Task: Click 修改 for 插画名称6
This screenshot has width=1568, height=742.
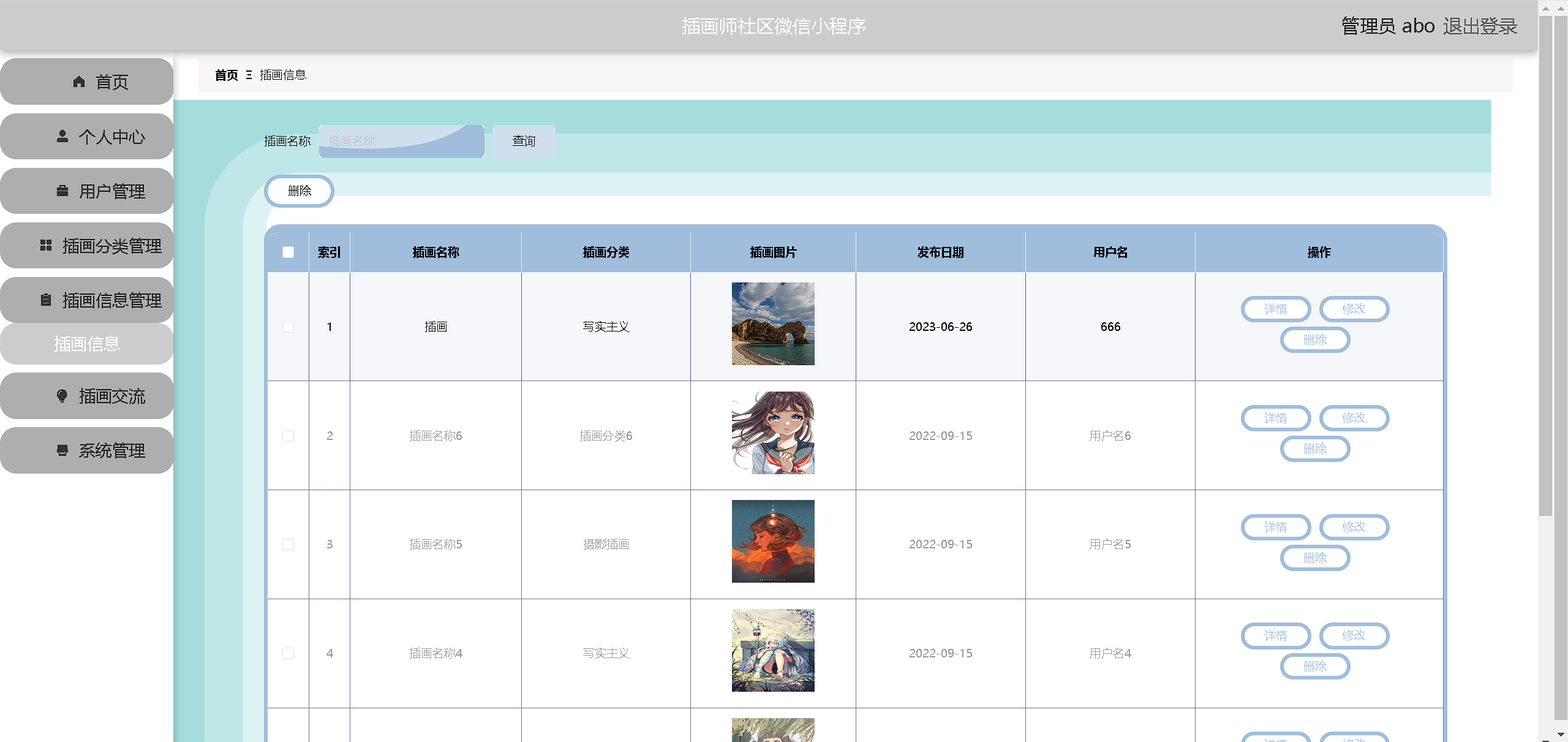Action: pyautogui.click(x=1354, y=418)
